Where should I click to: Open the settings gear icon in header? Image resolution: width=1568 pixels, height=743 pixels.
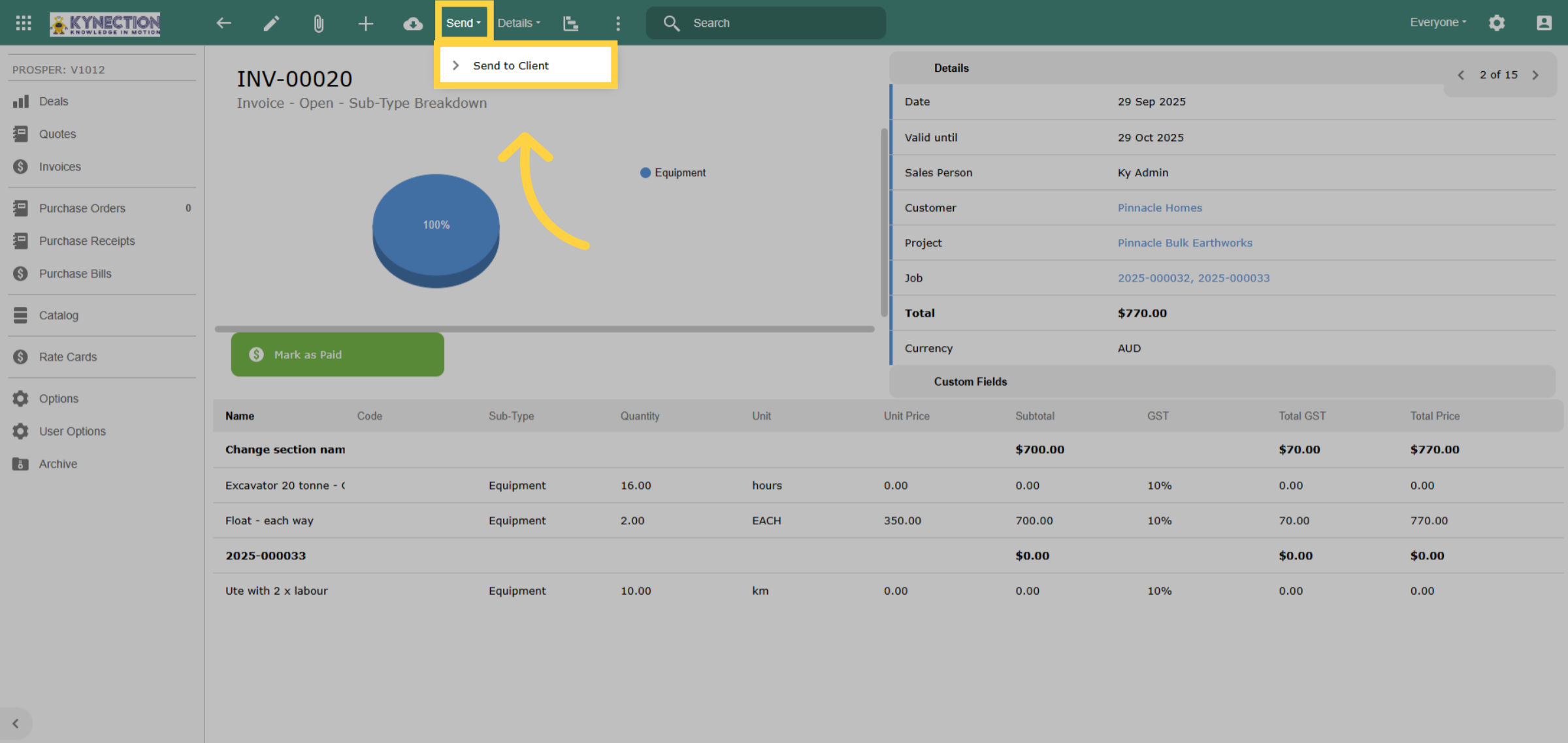tap(1497, 23)
